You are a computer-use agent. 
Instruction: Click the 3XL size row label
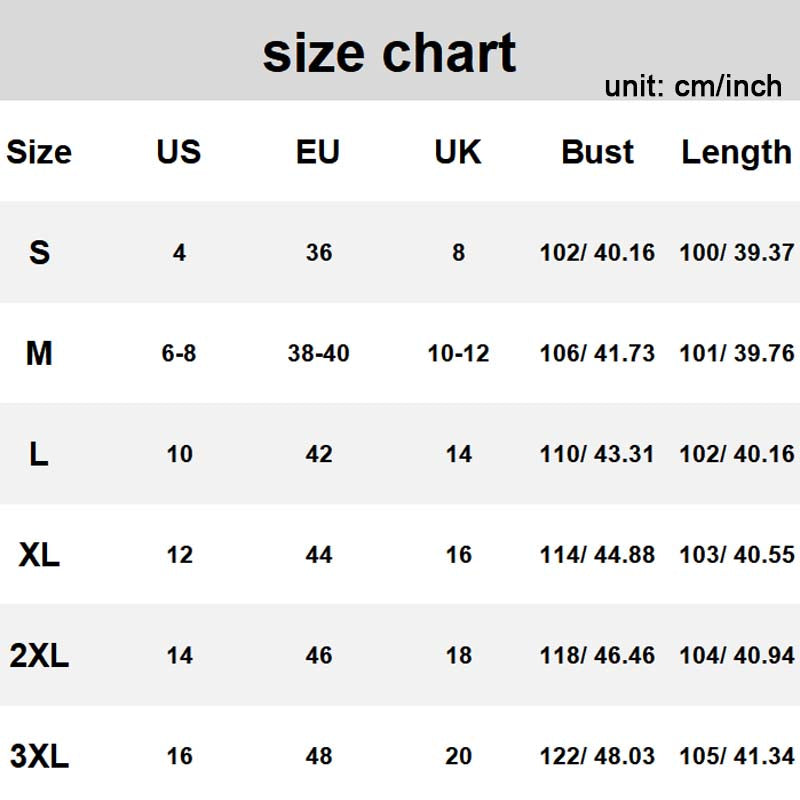(39, 756)
